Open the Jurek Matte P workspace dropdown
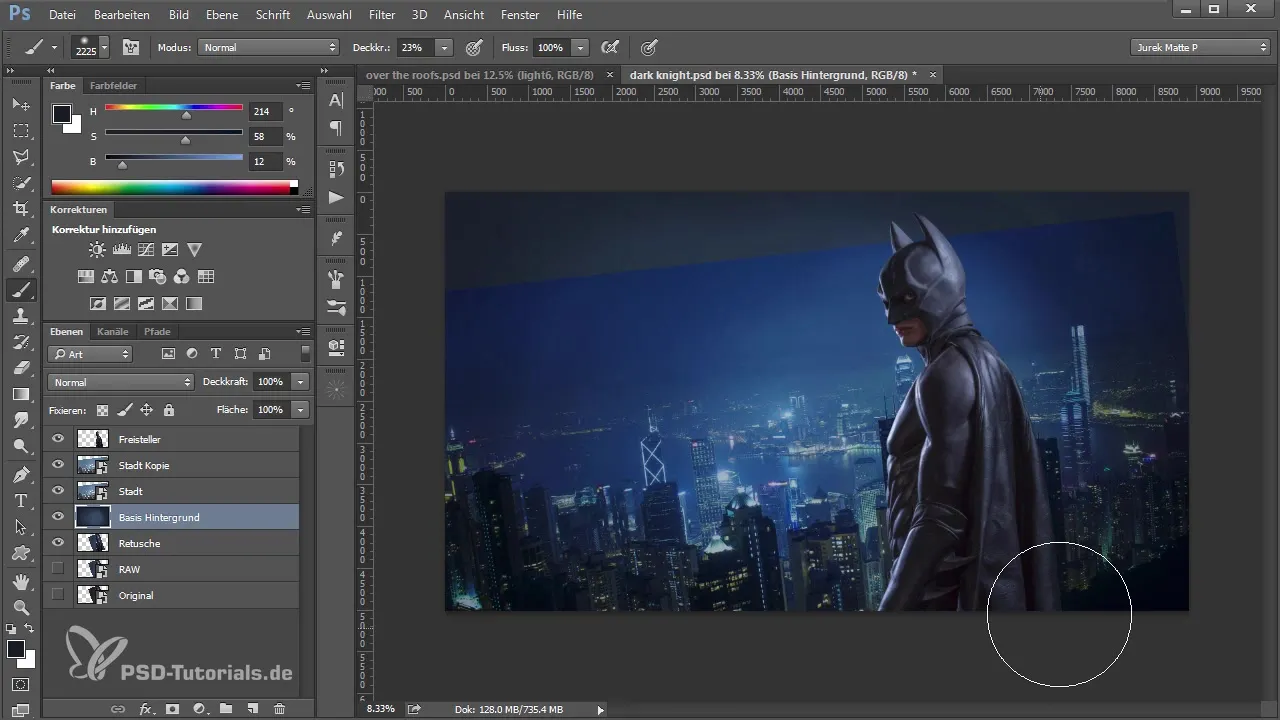Viewport: 1280px width, 720px height. pos(1200,47)
